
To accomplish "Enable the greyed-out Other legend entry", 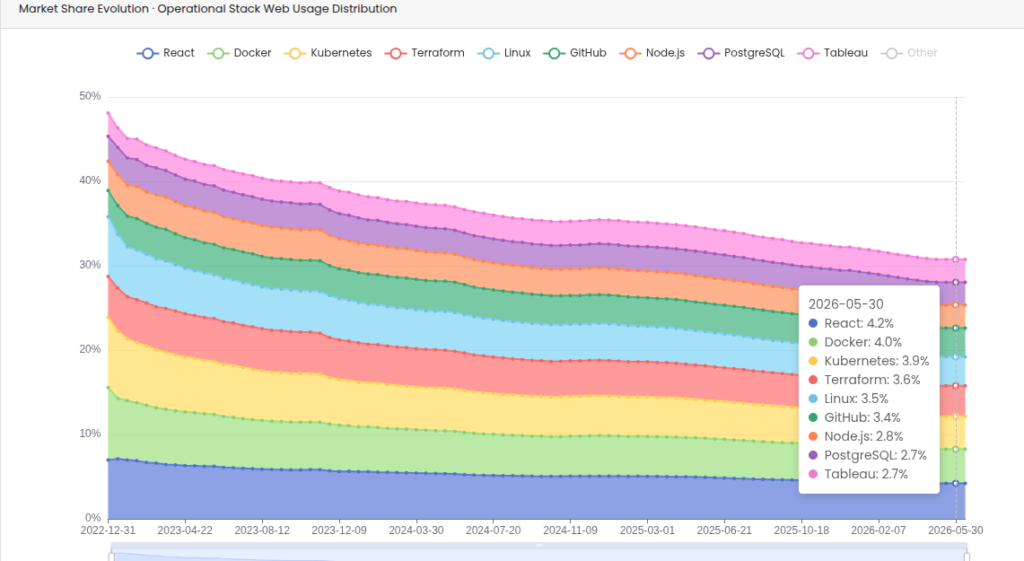I will (909, 53).
